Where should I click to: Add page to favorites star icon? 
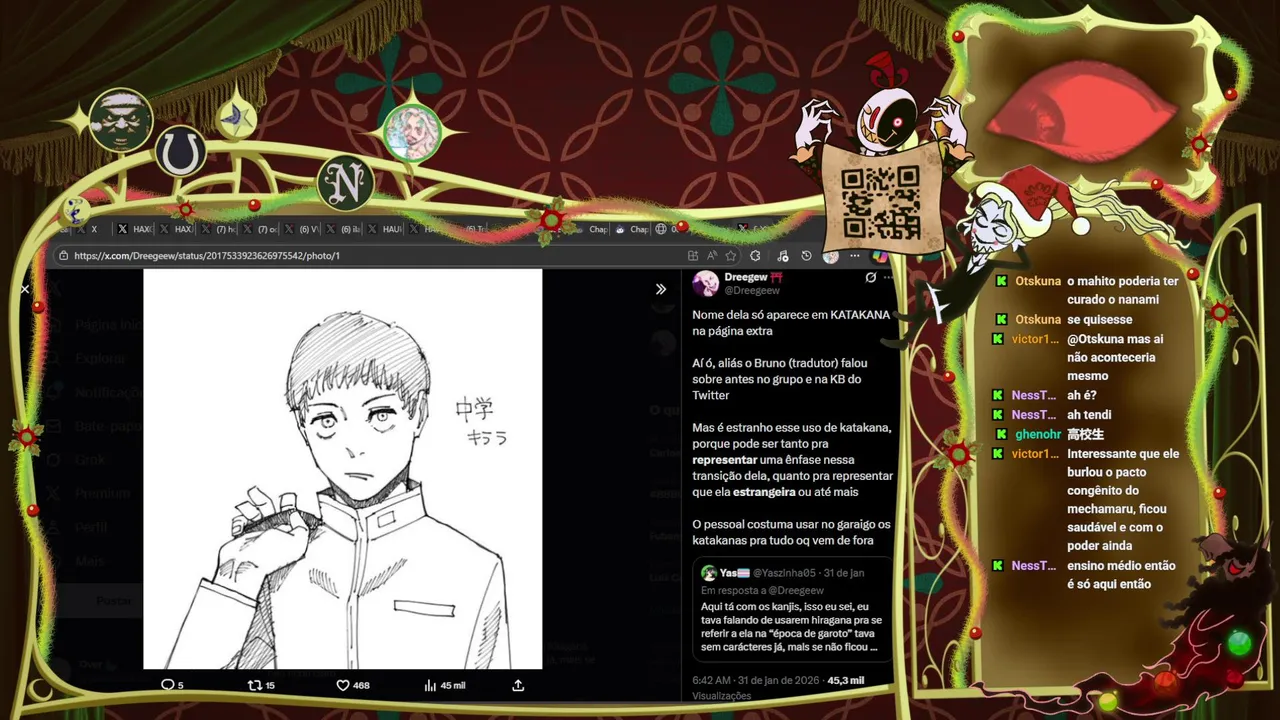coord(730,255)
